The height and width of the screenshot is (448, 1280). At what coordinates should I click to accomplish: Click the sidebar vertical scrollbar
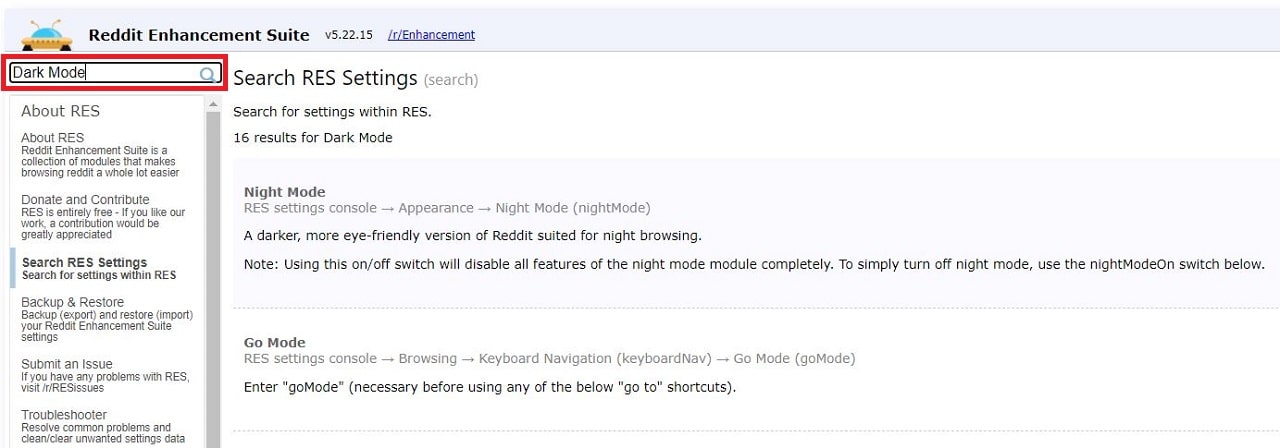[212, 280]
